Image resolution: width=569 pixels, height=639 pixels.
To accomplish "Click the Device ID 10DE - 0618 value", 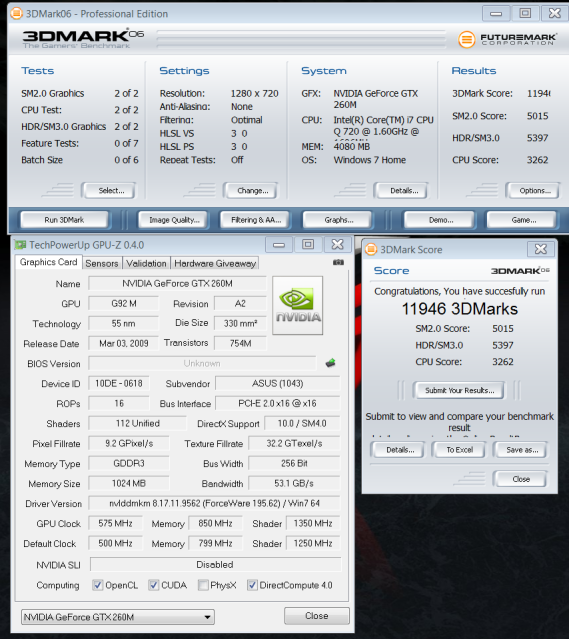I will 119,383.
